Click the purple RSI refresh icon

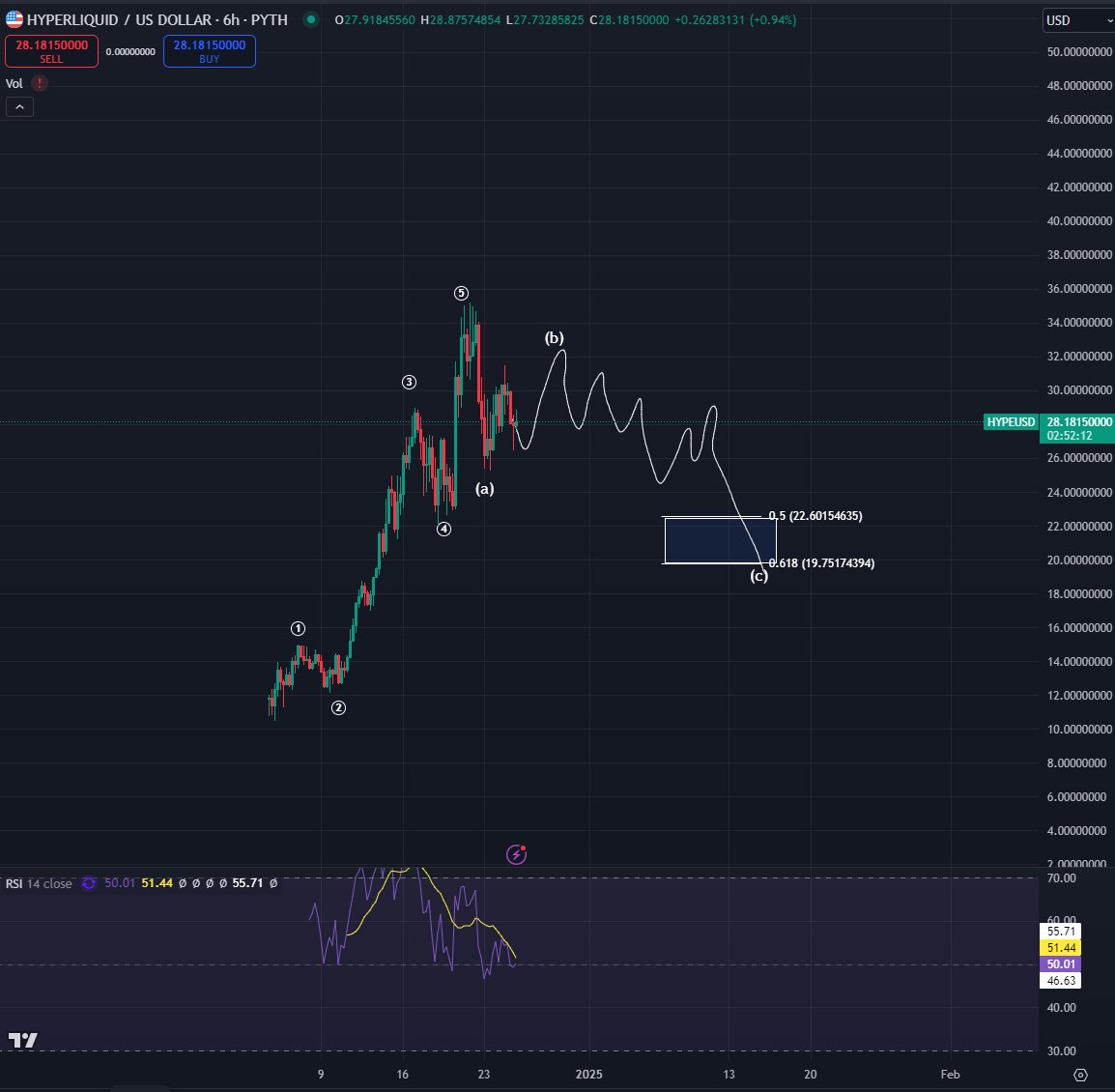[89, 883]
